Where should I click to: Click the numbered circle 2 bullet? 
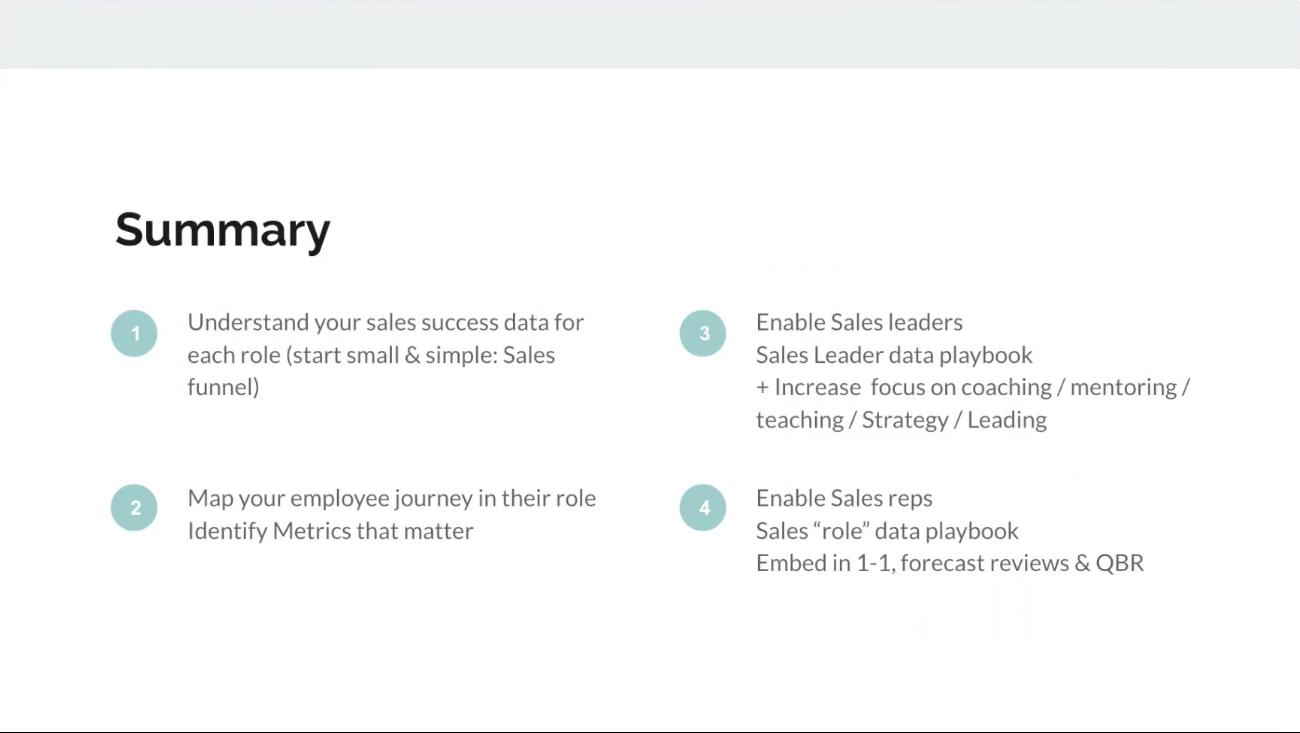click(x=134, y=507)
